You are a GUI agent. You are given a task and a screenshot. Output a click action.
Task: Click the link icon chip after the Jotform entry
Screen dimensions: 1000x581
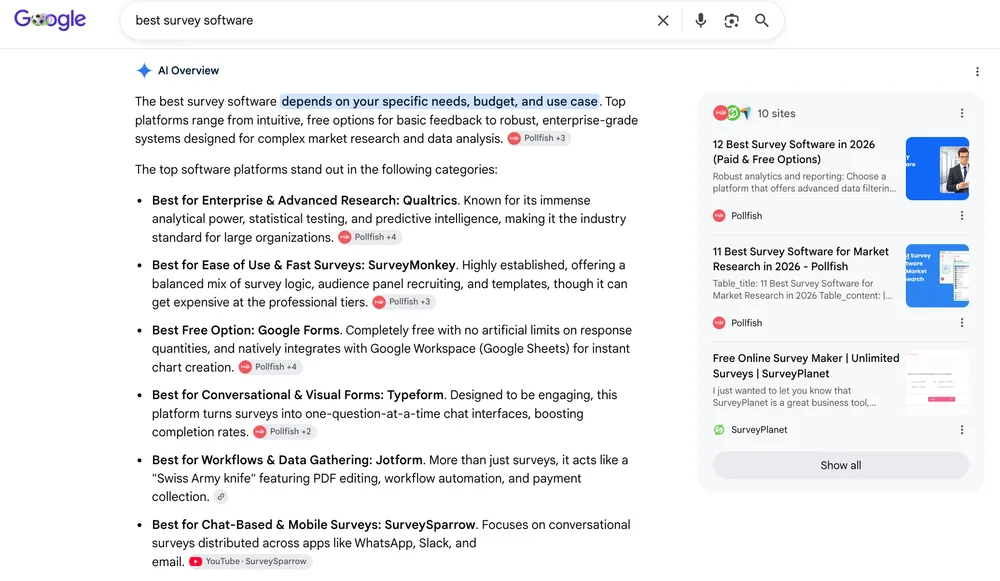point(221,497)
